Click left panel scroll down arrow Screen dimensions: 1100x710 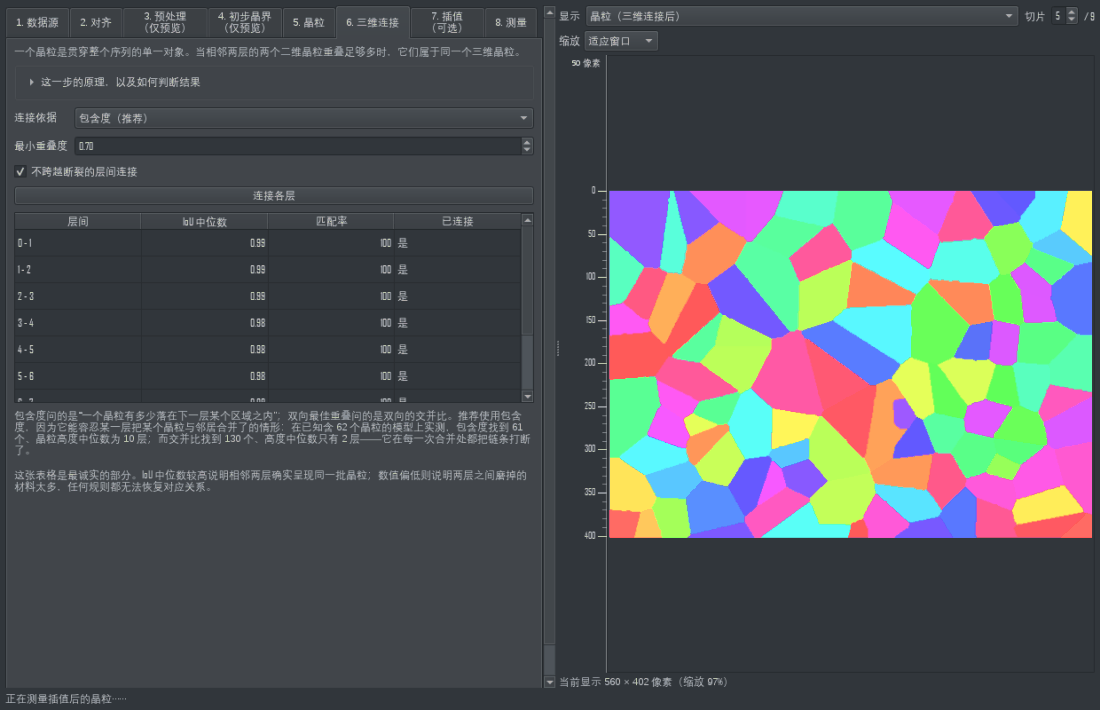click(550, 682)
